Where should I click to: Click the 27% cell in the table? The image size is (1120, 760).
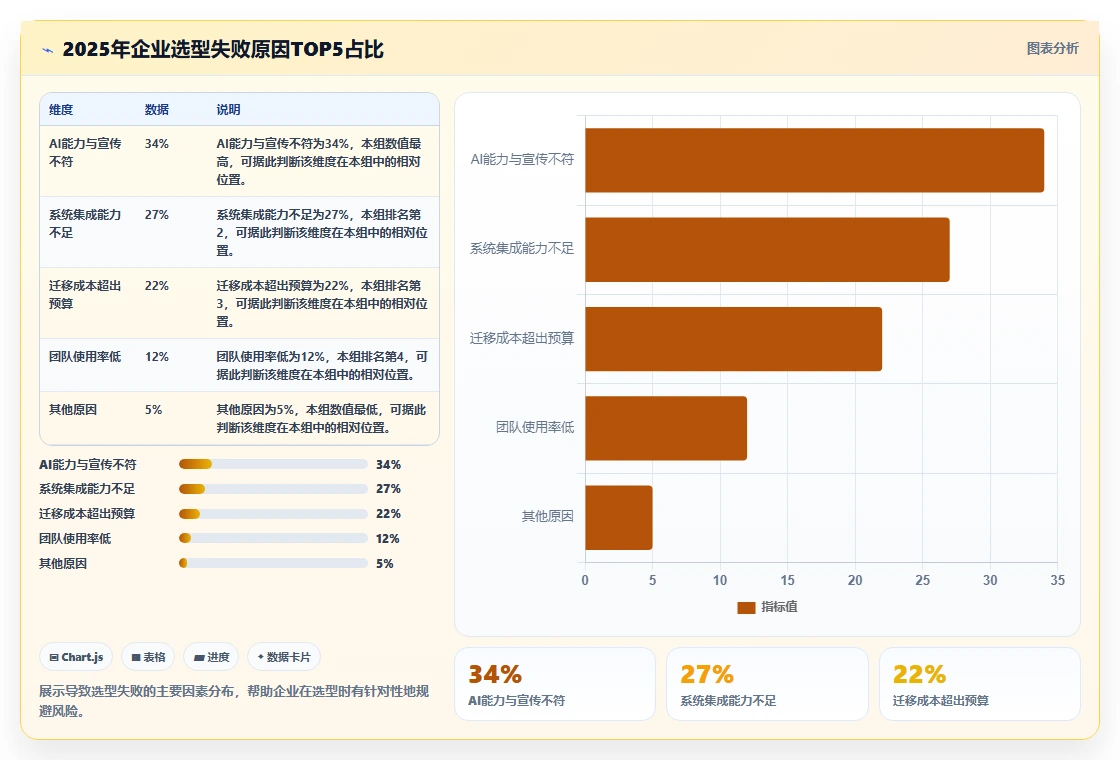pos(156,214)
